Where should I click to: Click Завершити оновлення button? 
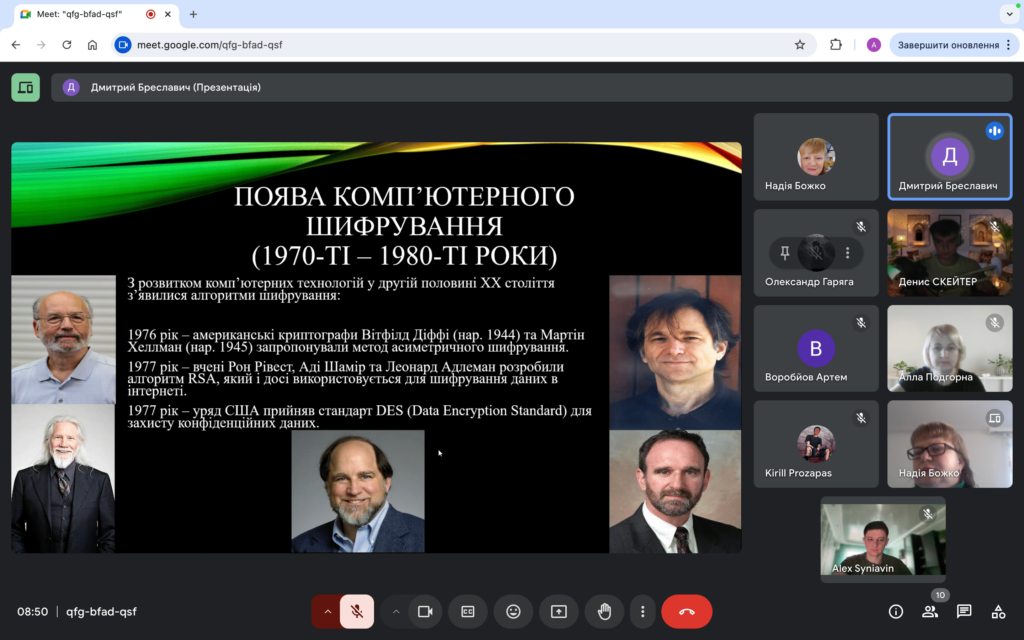pos(948,44)
